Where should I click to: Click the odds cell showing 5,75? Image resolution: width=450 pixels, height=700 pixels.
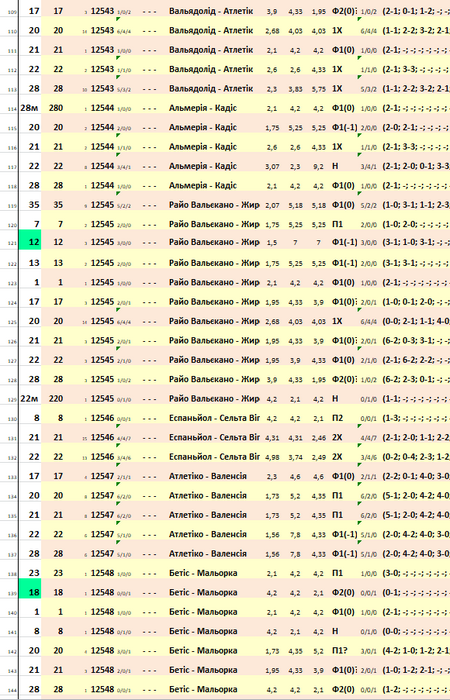319,89
